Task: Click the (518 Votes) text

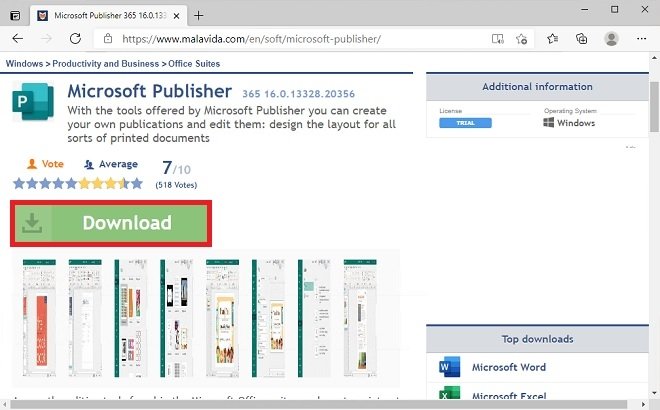Action: pyautogui.click(x=176, y=185)
